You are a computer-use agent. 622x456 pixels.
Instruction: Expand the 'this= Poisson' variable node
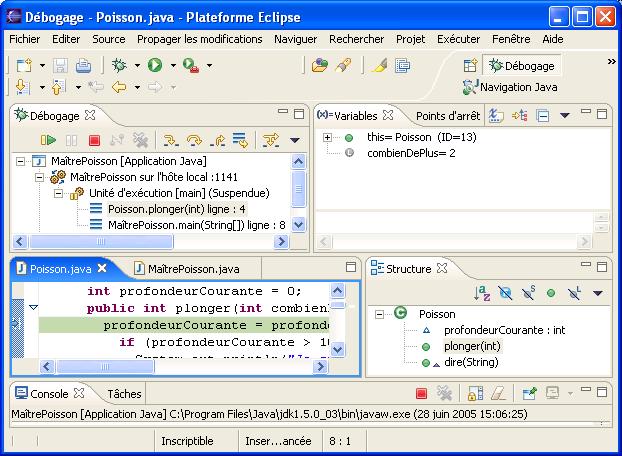coord(327,137)
